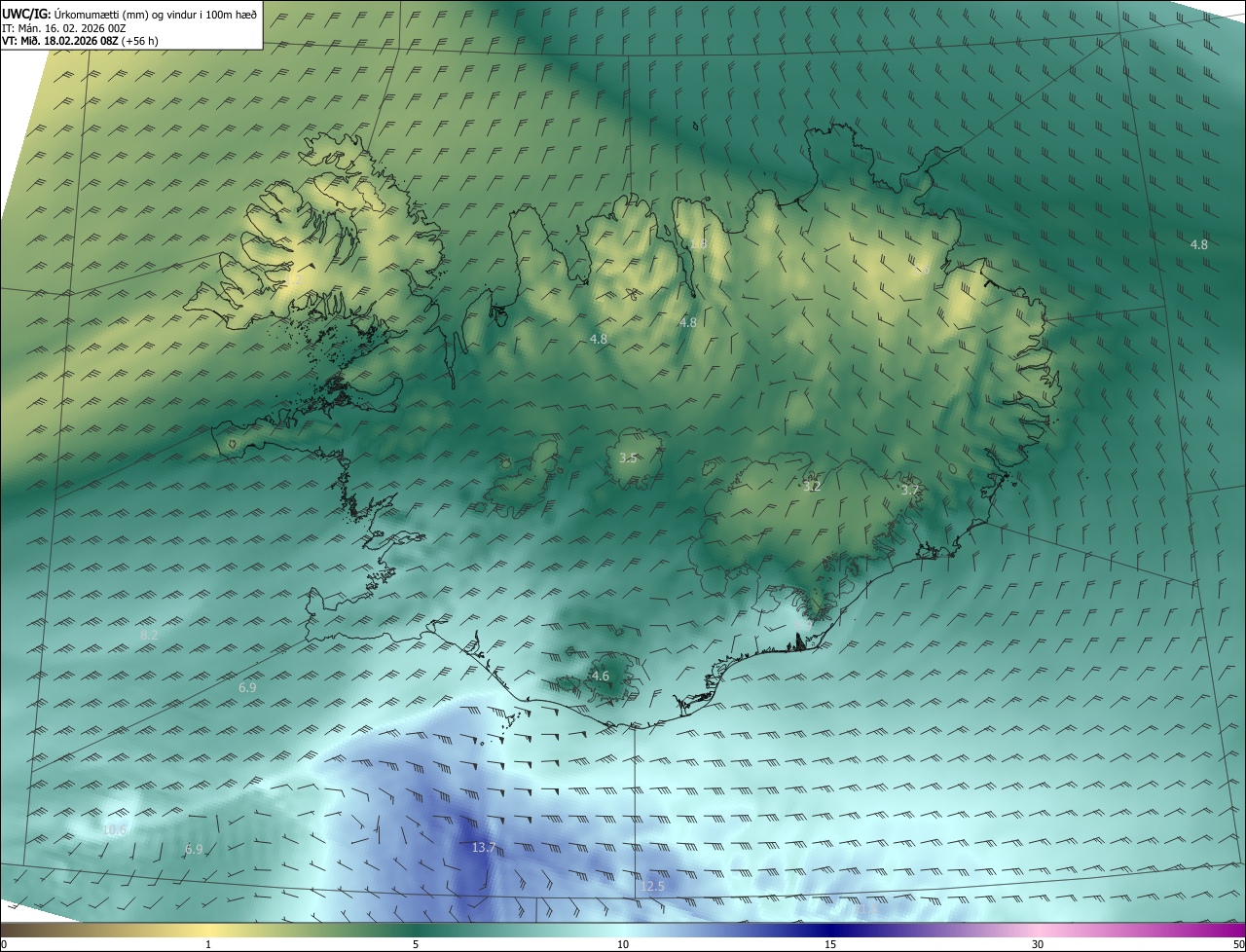Click the colorbar tick label 30
1246x952 pixels.
pyautogui.click(x=1038, y=944)
